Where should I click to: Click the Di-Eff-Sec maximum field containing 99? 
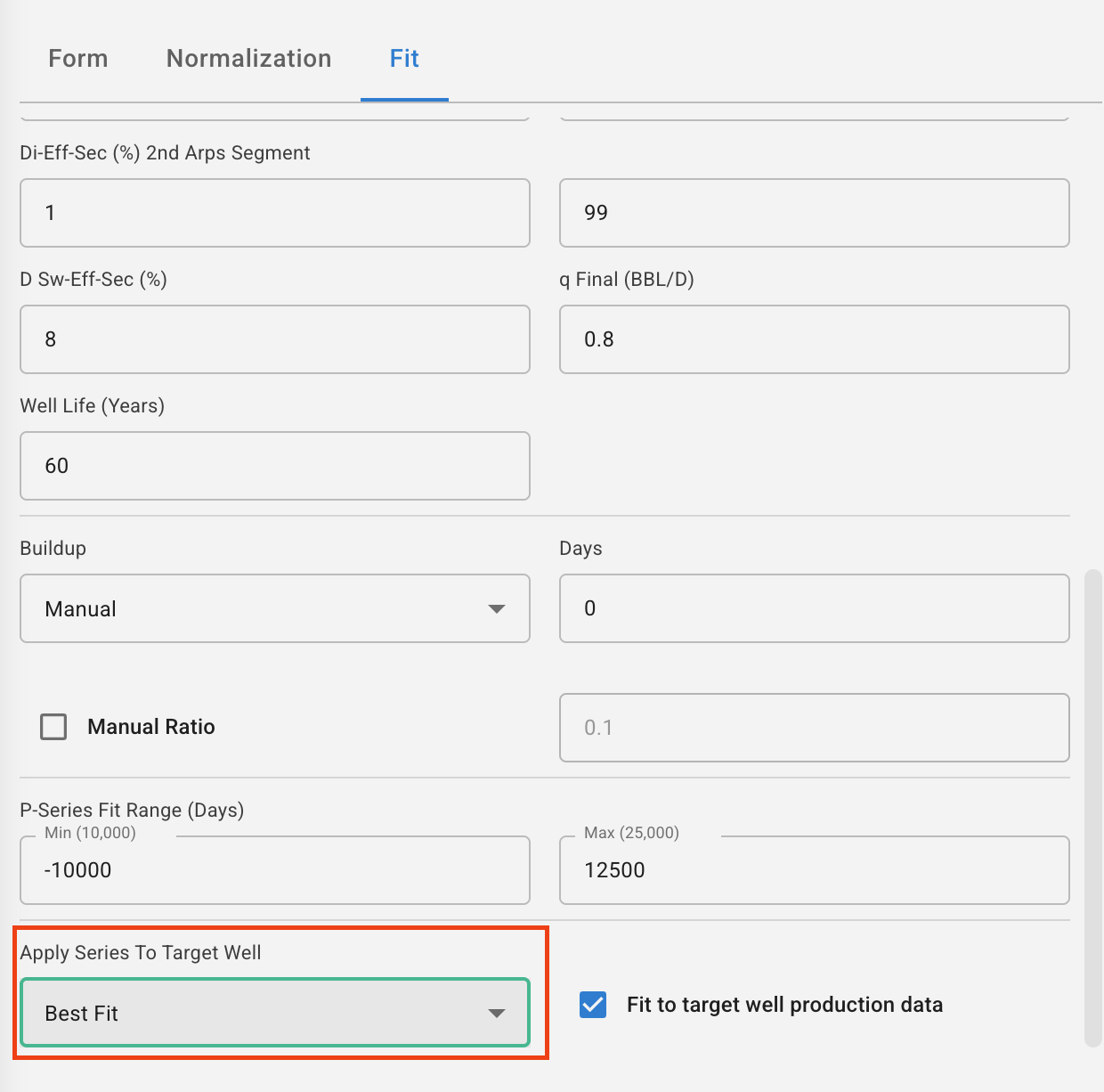click(814, 213)
